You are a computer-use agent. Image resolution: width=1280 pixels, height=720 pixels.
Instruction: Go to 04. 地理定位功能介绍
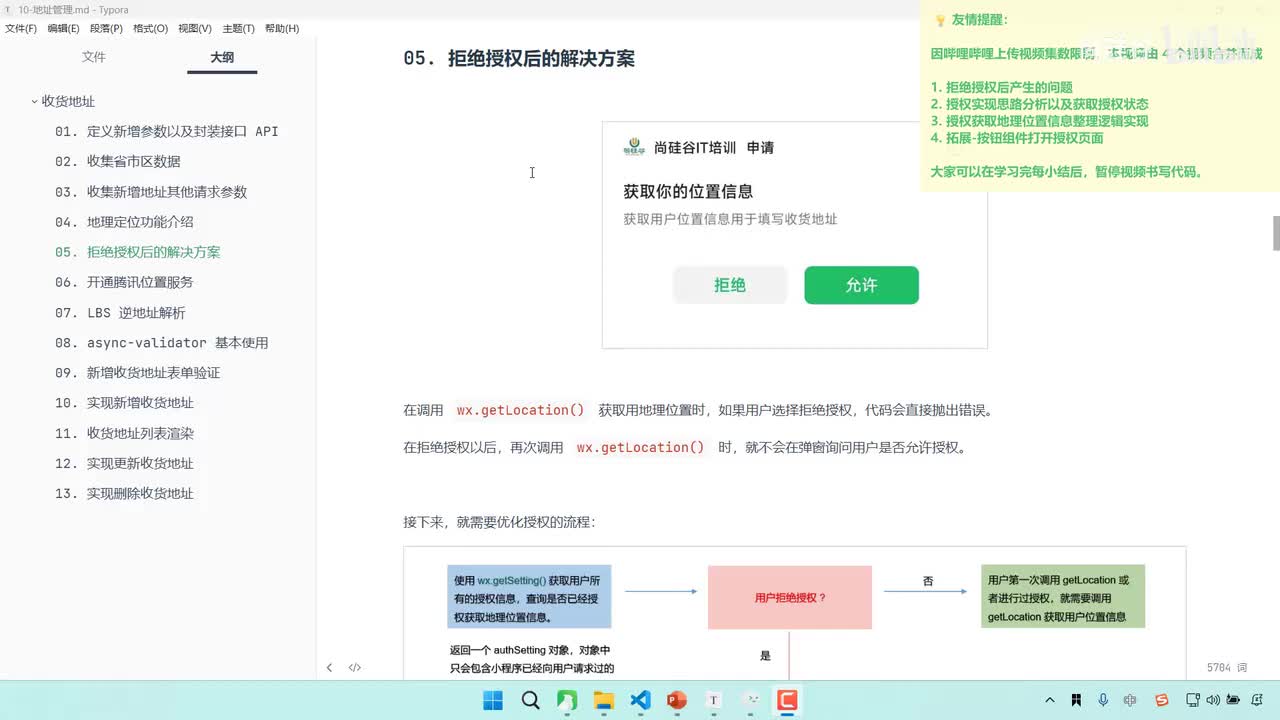(x=125, y=222)
